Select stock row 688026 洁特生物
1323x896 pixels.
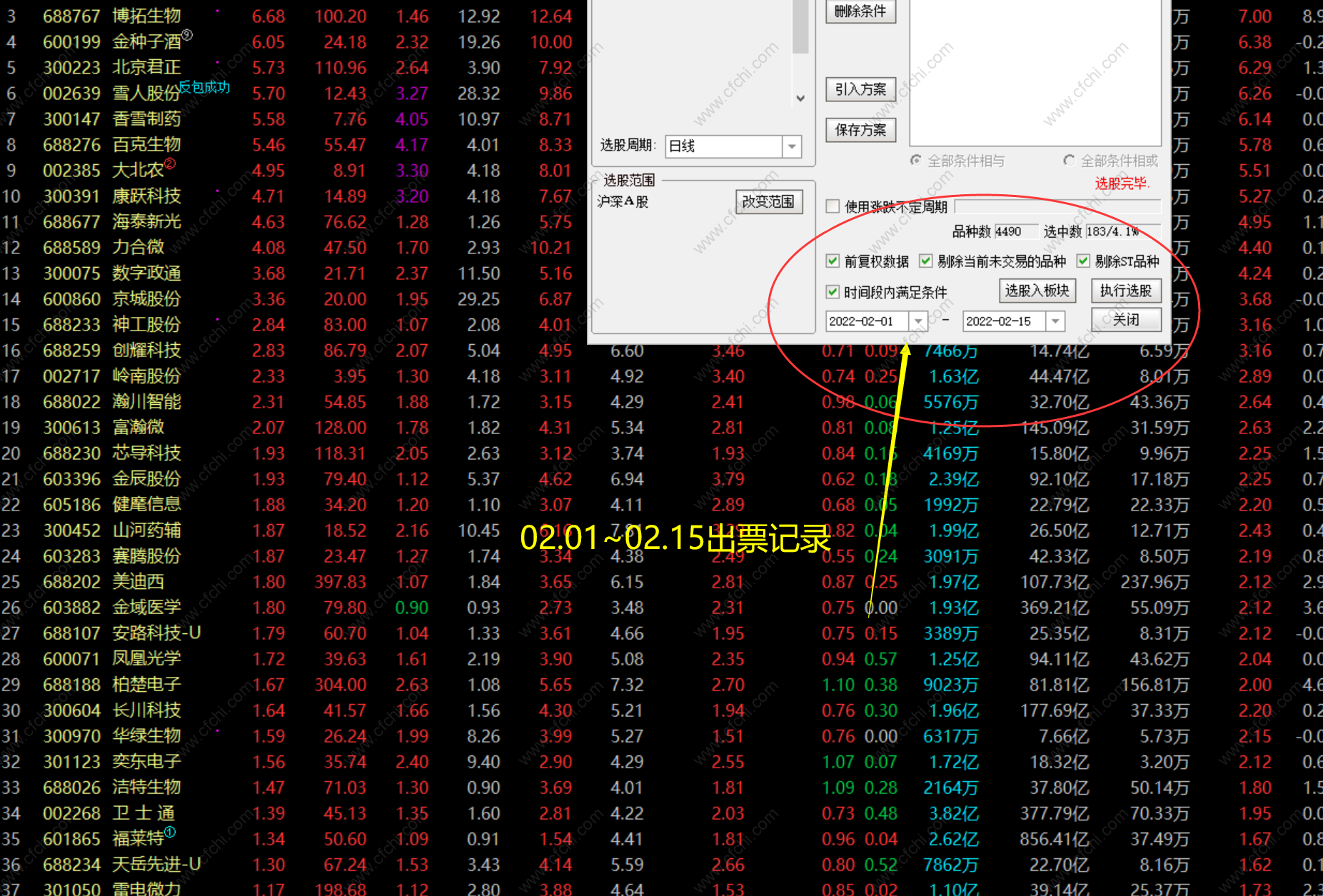[x=111, y=787]
